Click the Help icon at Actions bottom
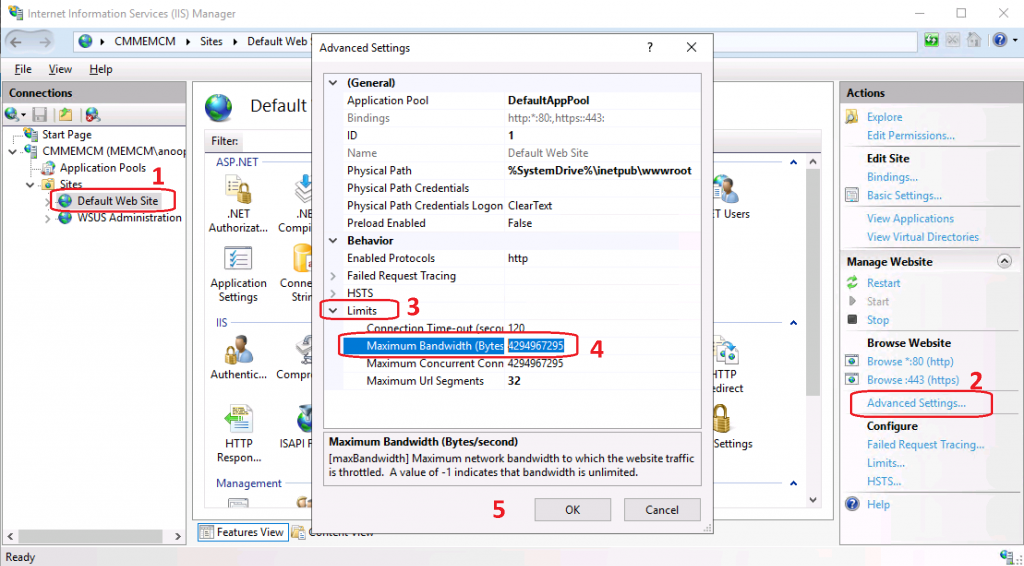Viewport: 1024px width, 566px height. pos(852,504)
